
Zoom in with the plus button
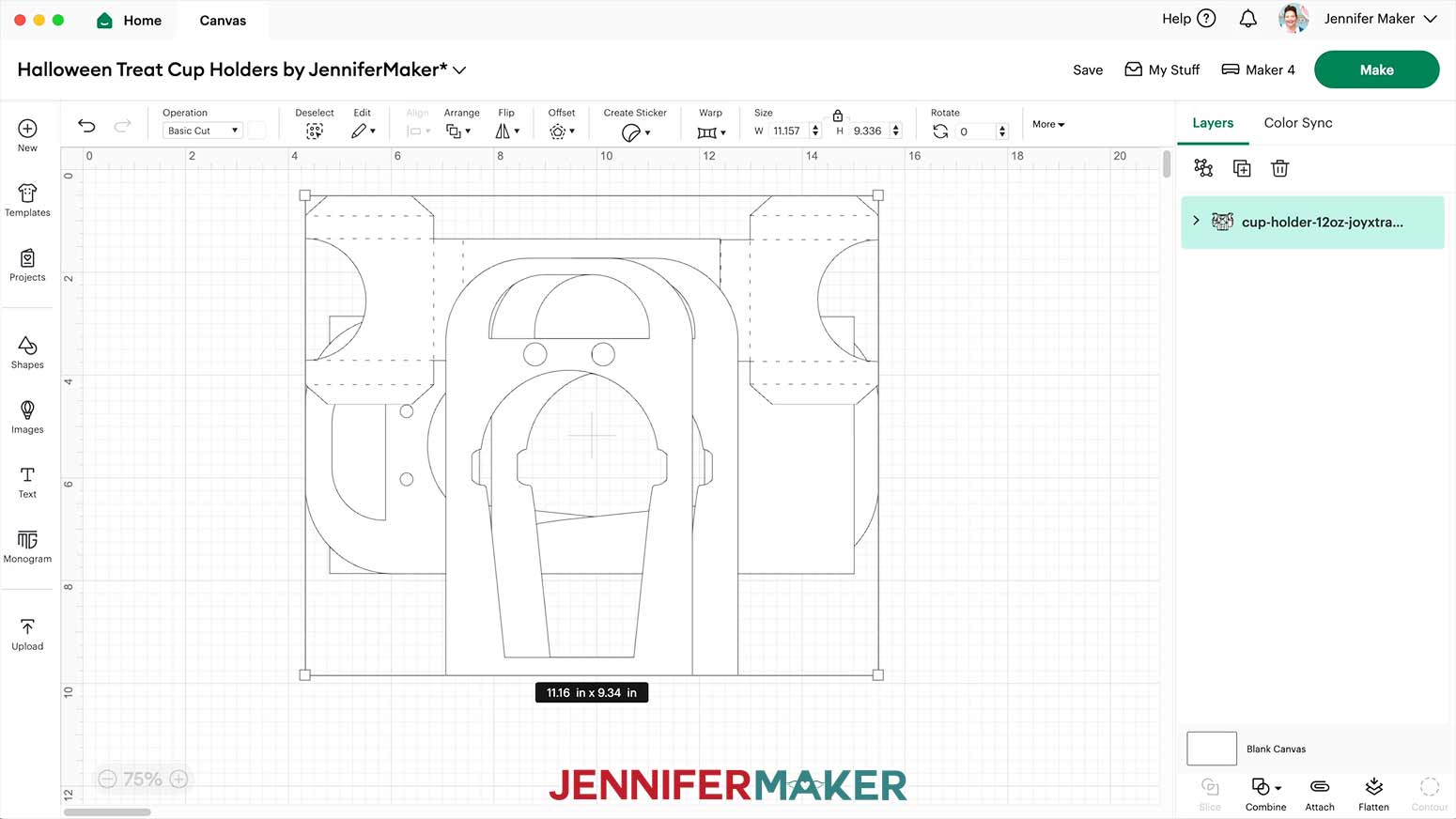[x=178, y=779]
